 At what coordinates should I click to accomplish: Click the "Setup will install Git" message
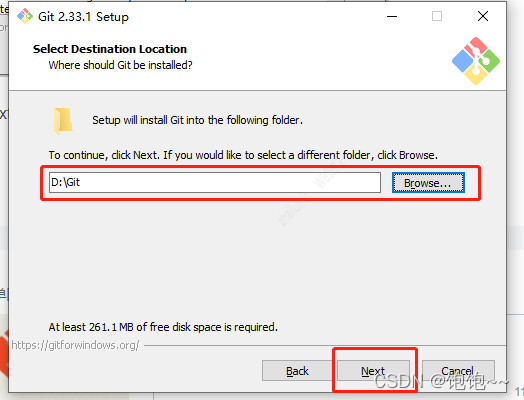[198, 120]
